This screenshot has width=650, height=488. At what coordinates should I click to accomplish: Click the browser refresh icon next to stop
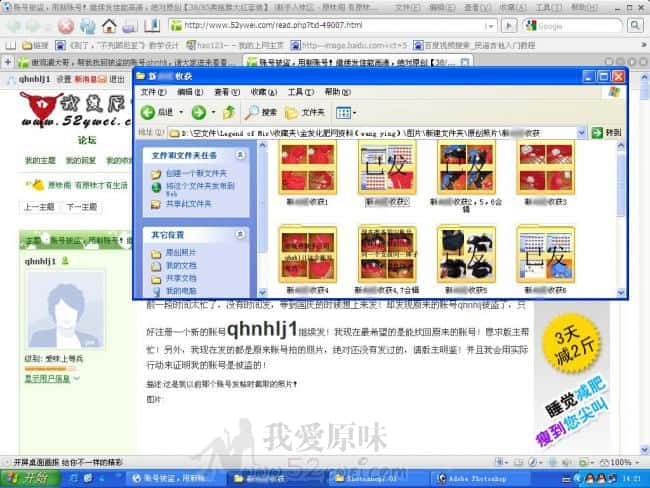pyautogui.click(x=88, y=26)
